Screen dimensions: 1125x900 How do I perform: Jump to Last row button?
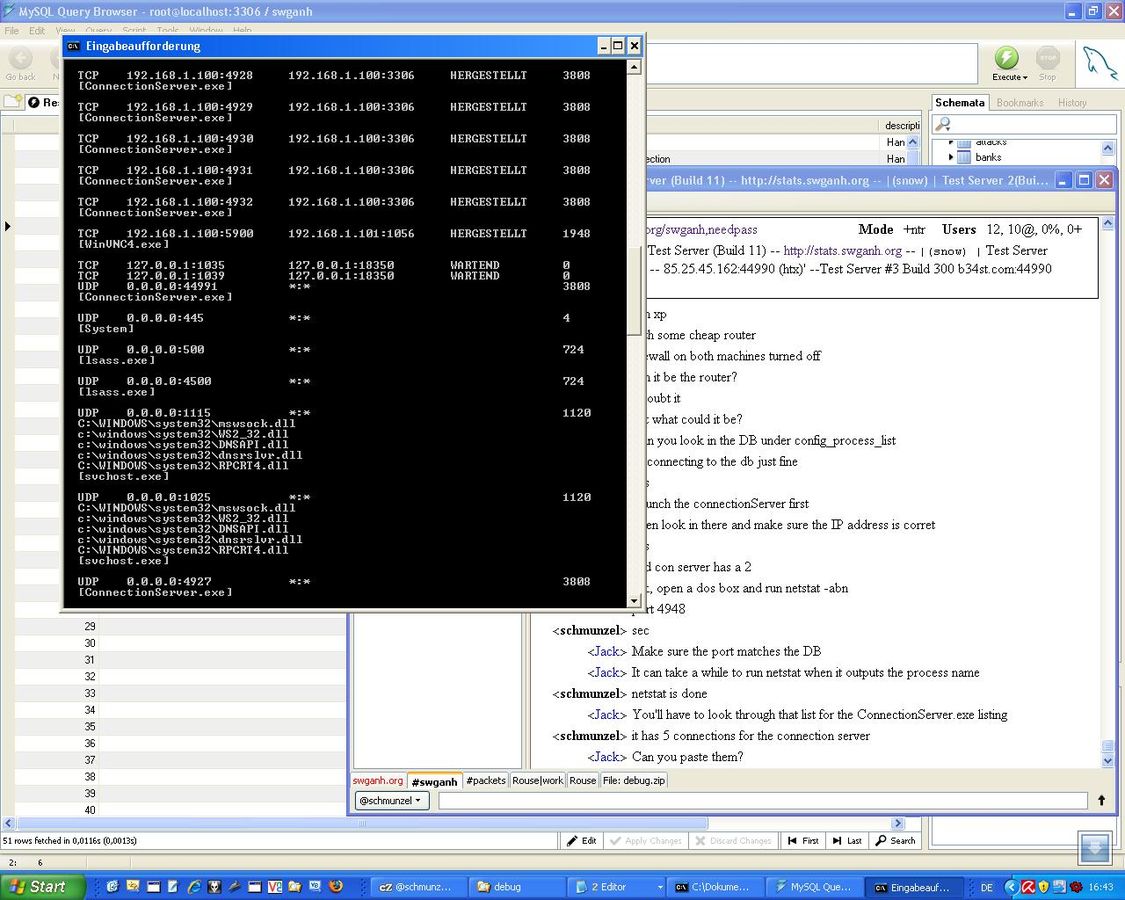(846, 841)
